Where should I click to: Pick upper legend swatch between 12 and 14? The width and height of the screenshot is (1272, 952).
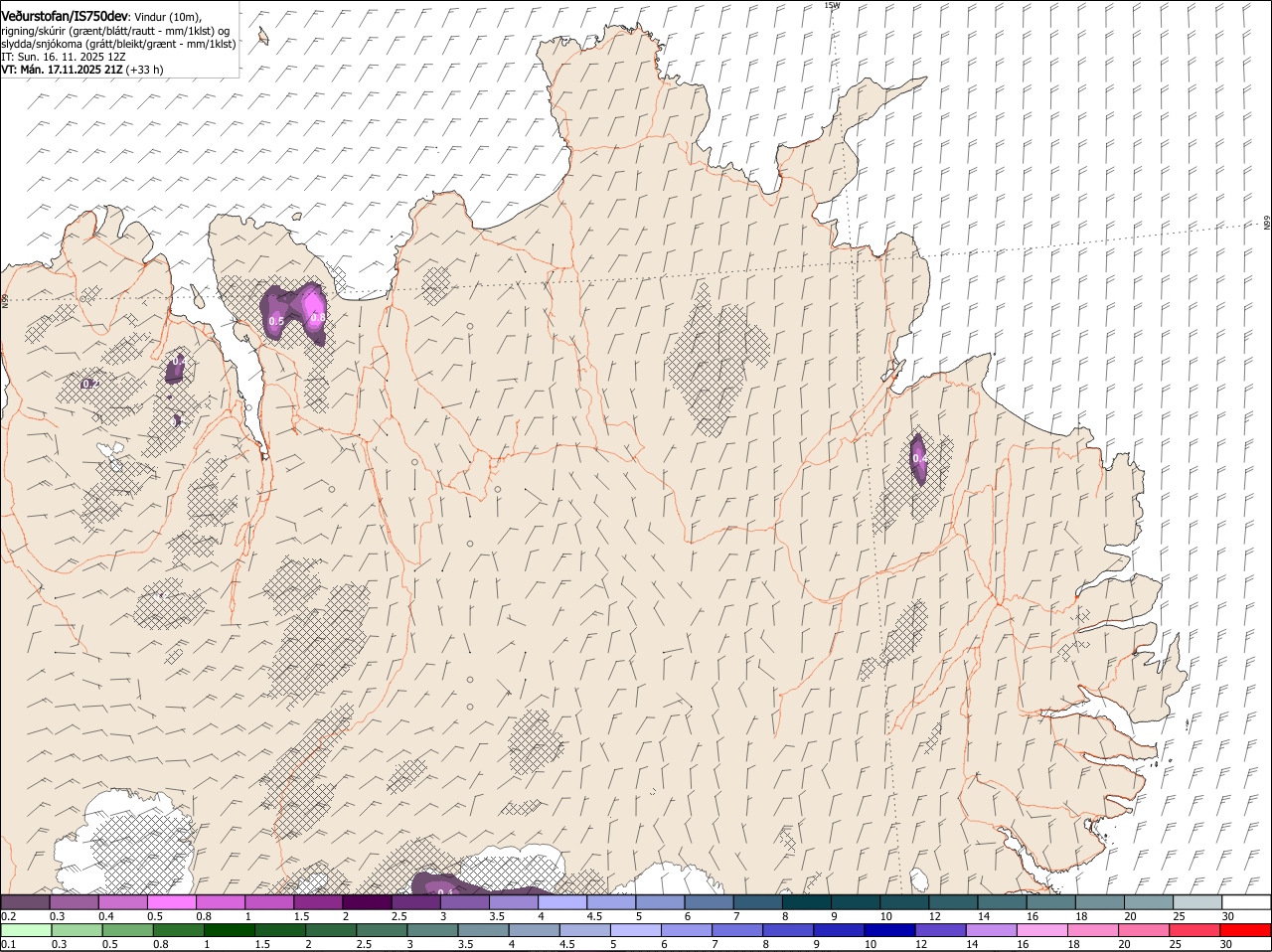pyautogui.click(x=951, y=901)
